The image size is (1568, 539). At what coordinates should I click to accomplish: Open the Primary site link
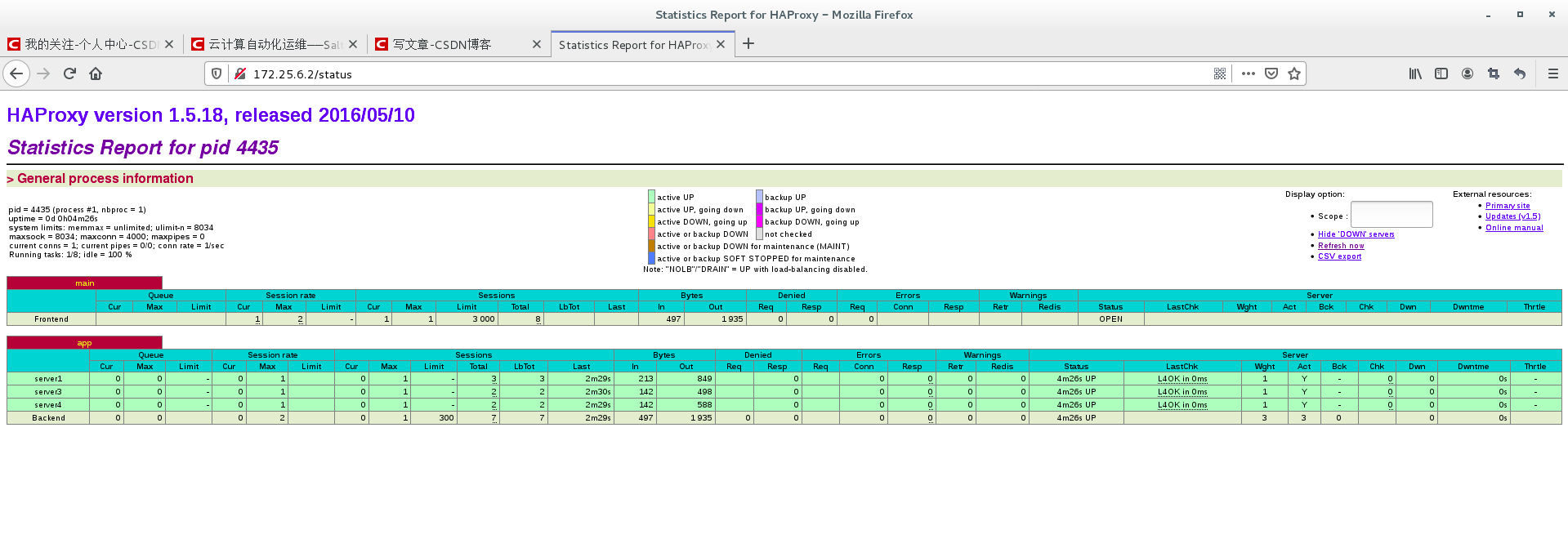coord(1508,206)
